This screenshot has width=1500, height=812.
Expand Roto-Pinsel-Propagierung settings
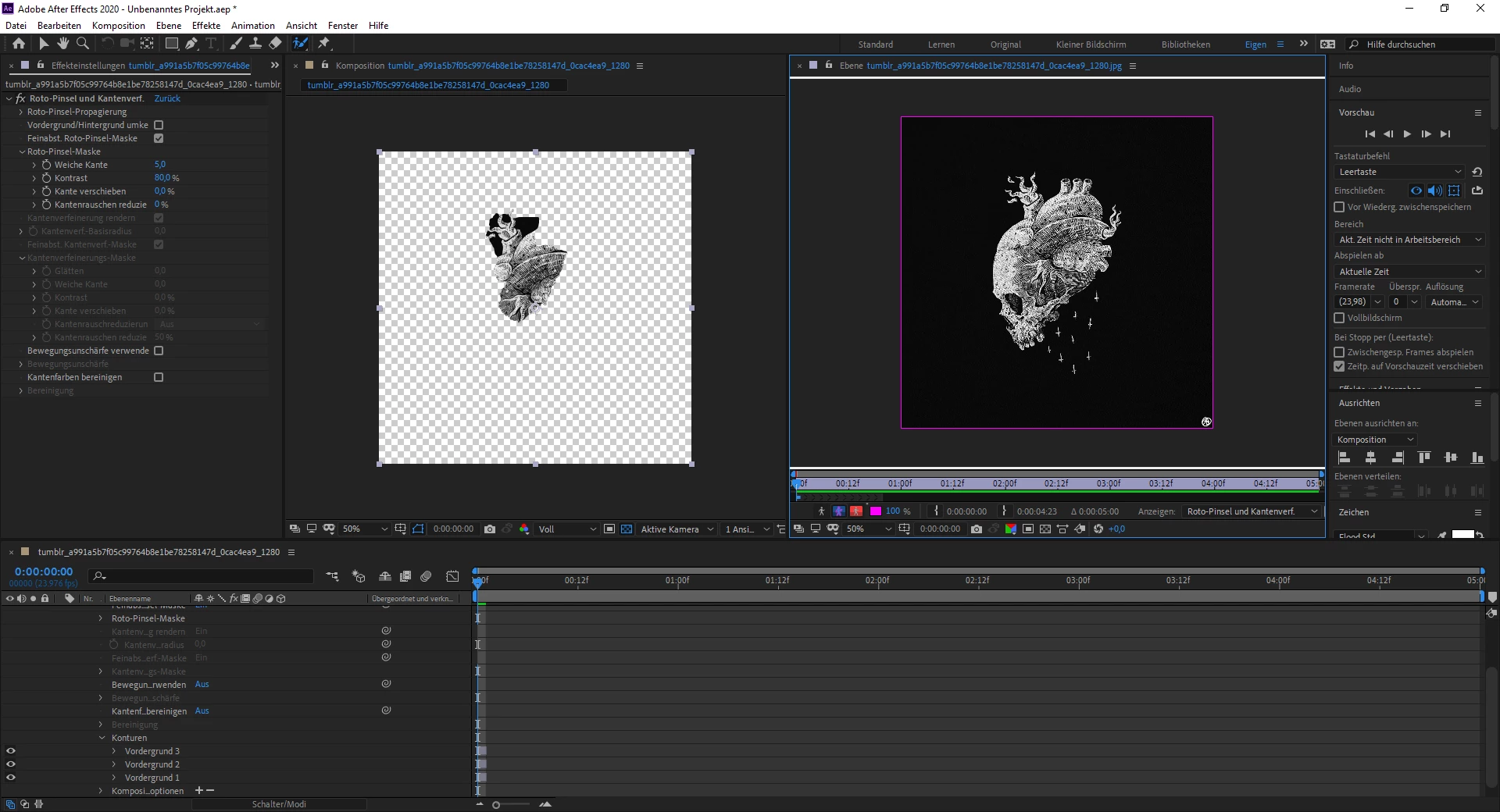21,112
